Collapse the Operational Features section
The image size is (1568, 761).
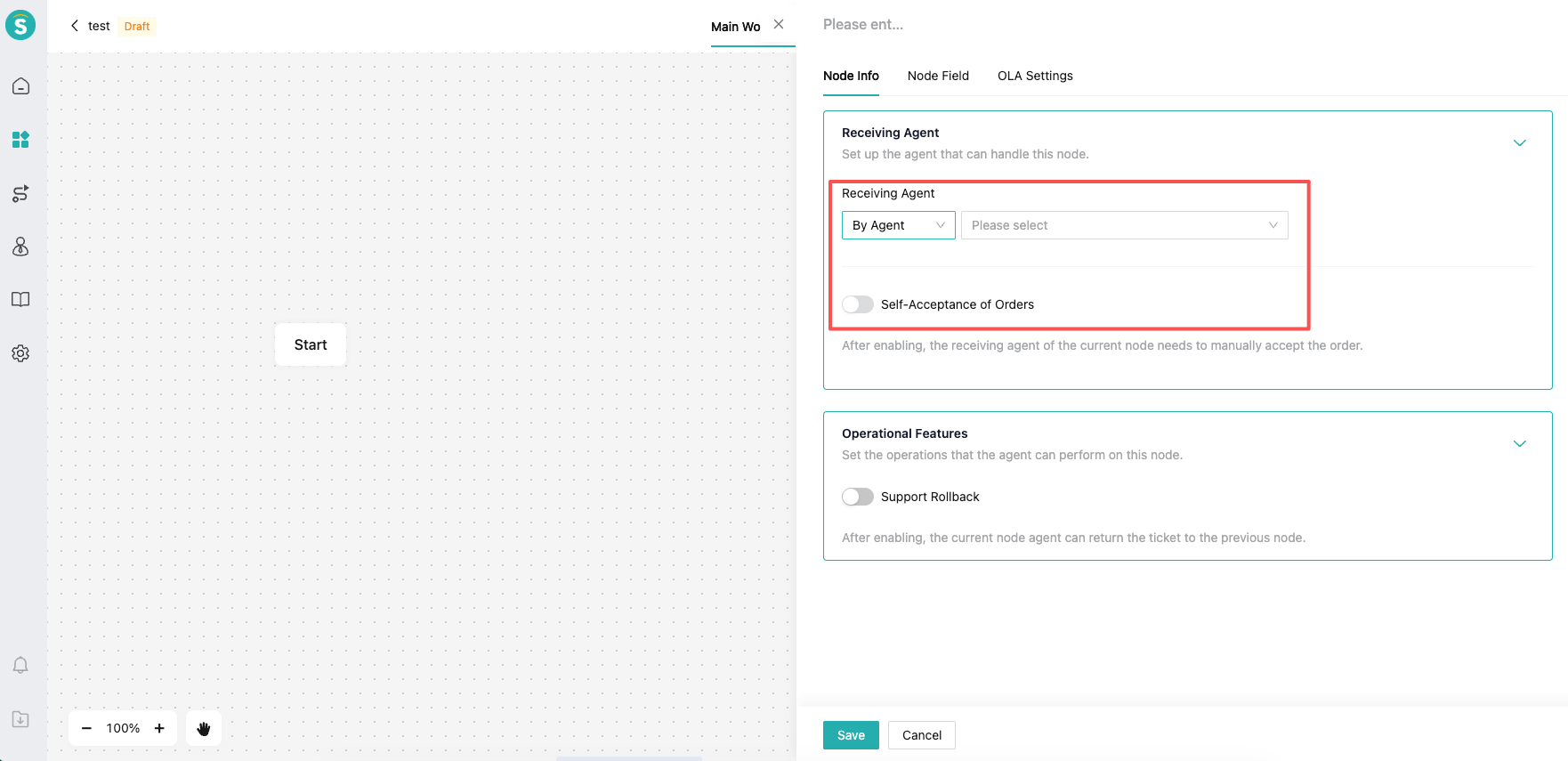point(1519,444)
